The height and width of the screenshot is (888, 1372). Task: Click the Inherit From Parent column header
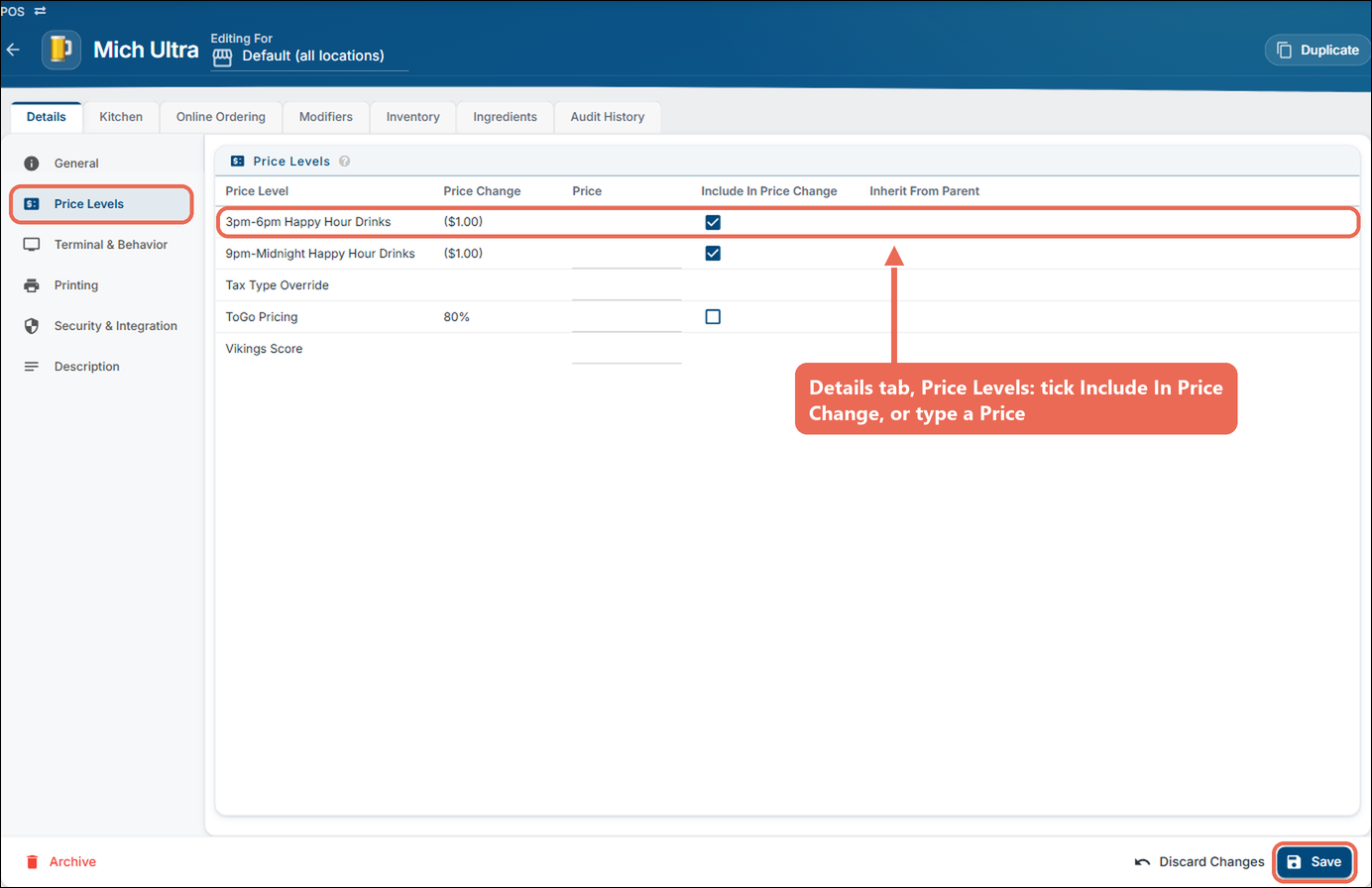click(x=924, y=191)
